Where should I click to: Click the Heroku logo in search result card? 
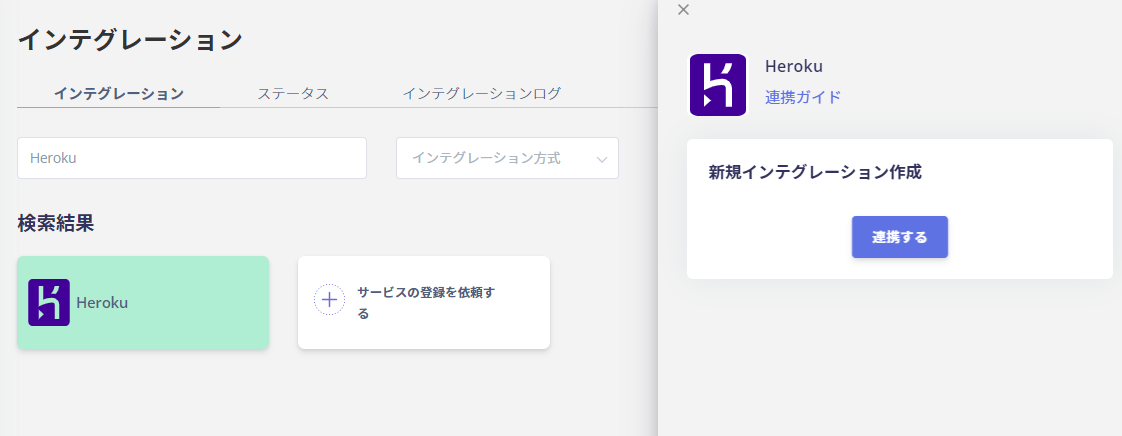(x=49, y=302)
